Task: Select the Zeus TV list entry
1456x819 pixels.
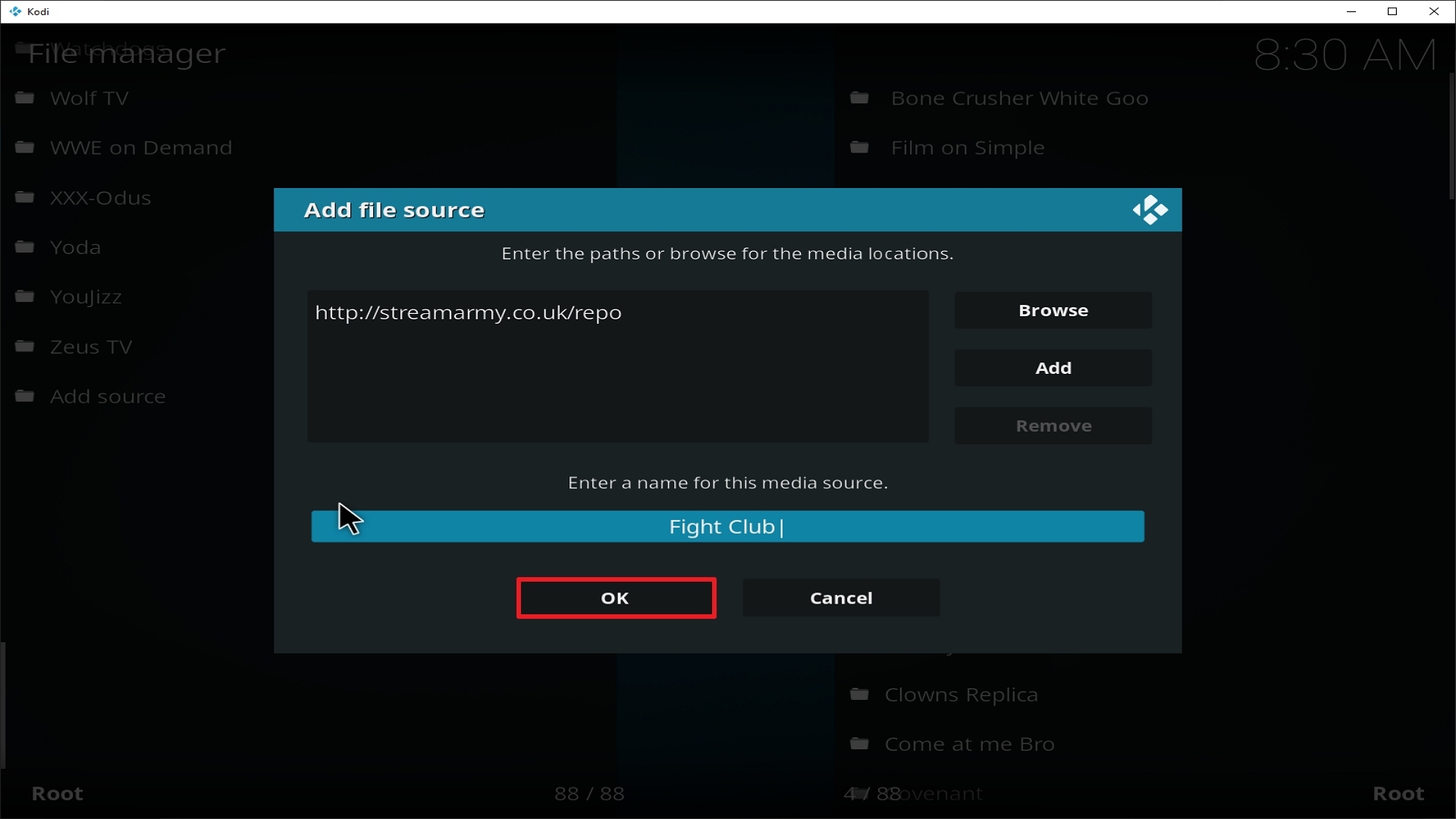Action: (91, 347)
